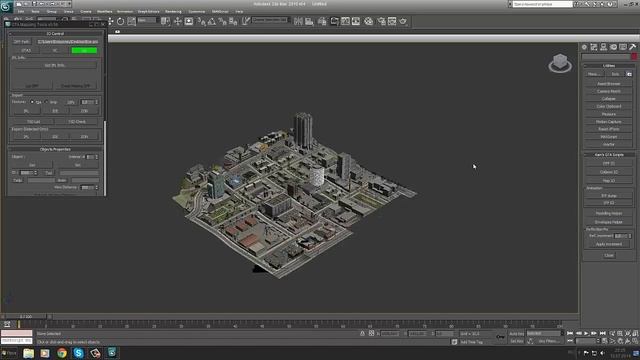Viewport: 640px width, 360px height.
Task: Click Map IO in Kam's GTA Scripts
Action: click(609, 180)
